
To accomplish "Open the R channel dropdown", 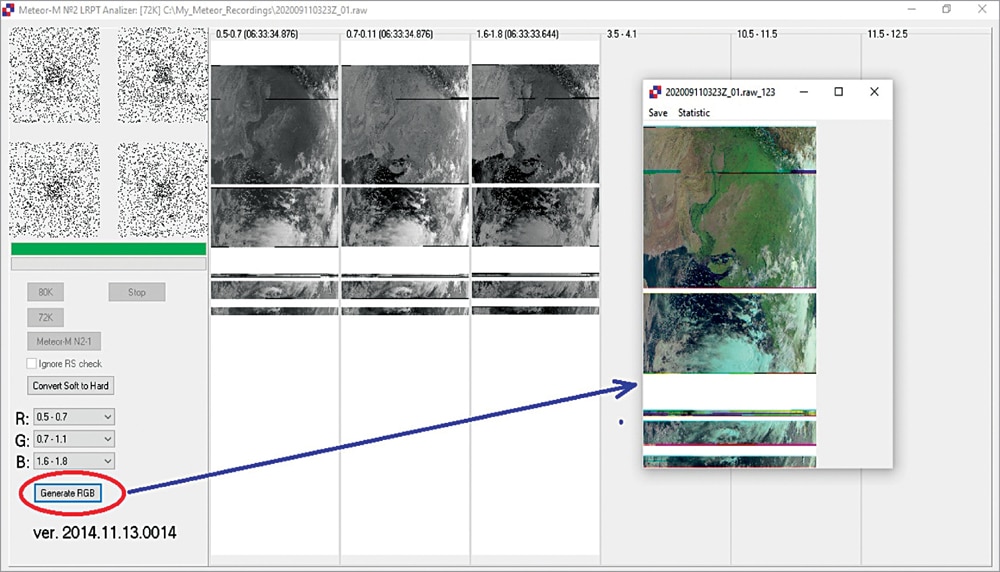I will pyautogui.click(x=74, y=416).
